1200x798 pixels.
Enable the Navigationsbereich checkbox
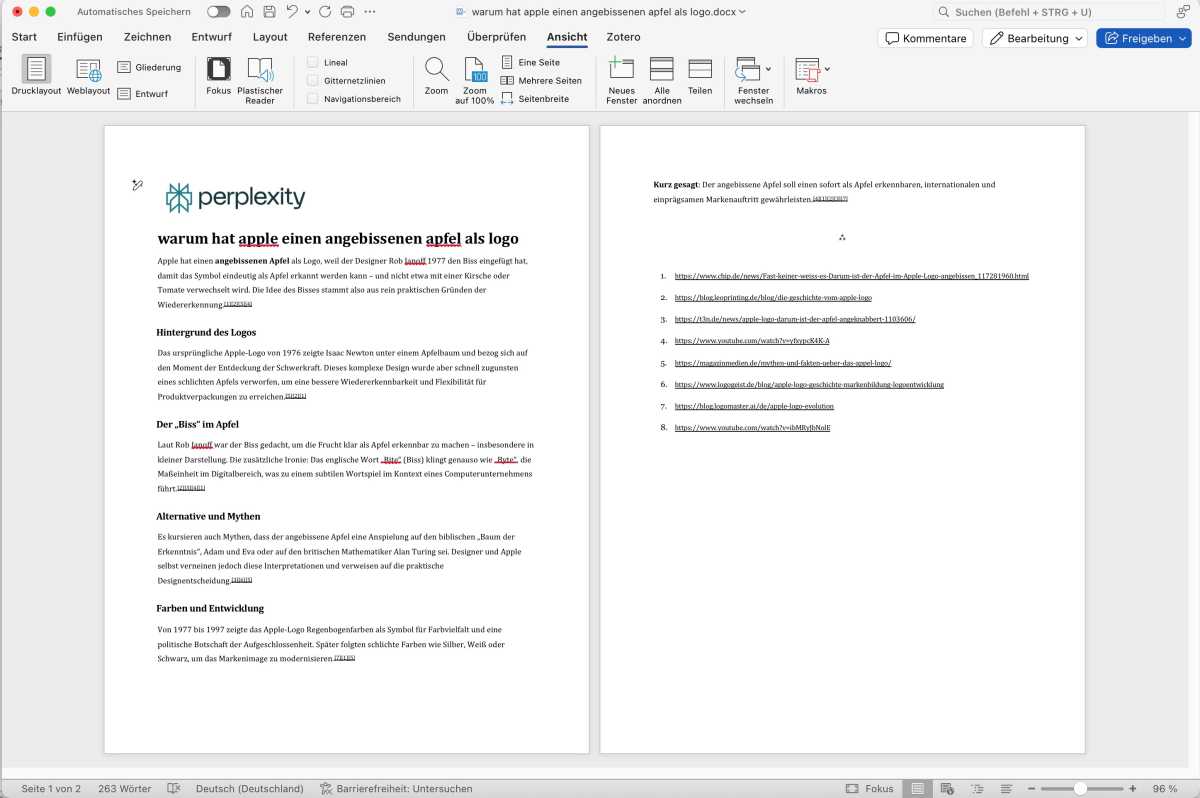pyautogui.click(x=313, y=99)
